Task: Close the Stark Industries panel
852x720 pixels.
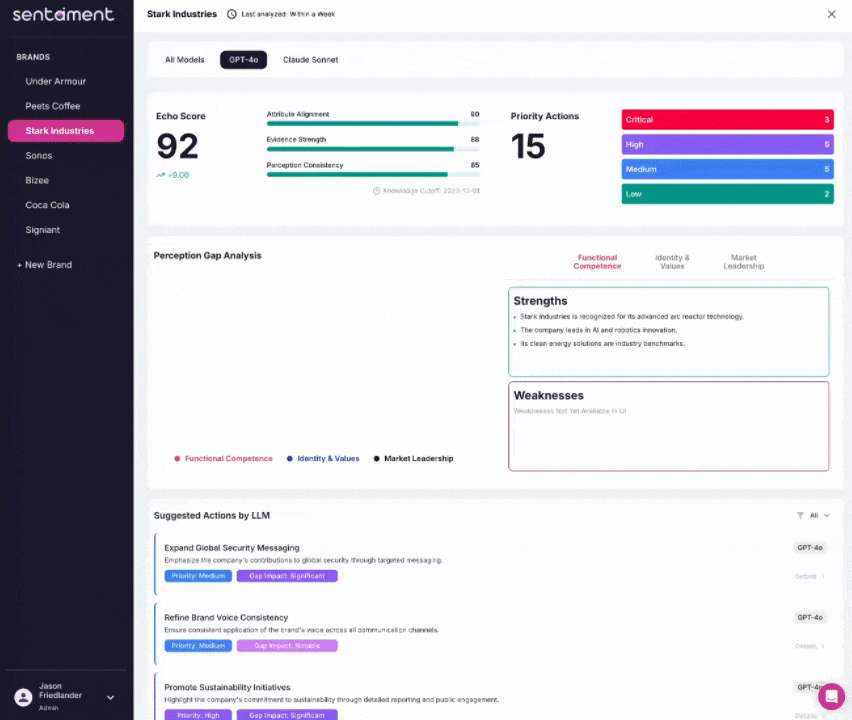Action: 831,14
